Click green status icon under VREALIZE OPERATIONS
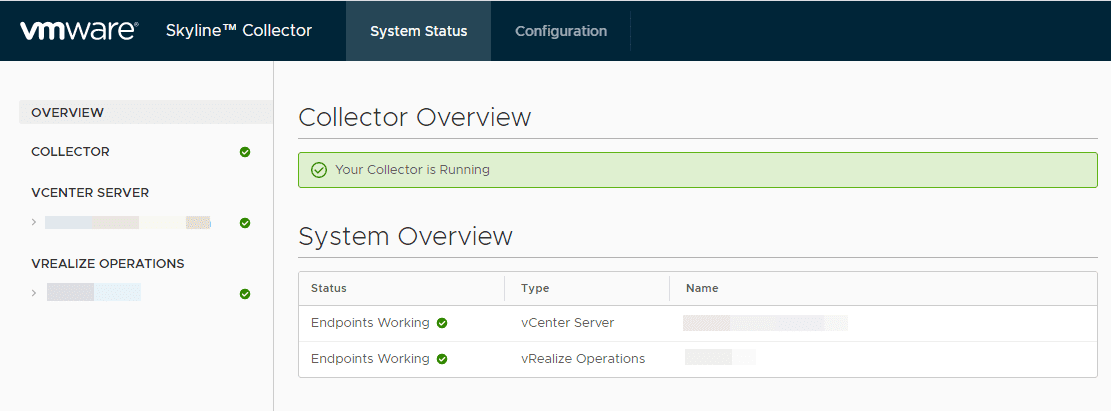The height and width of the screenshot is (411, 1111). (x=245, y=294)
